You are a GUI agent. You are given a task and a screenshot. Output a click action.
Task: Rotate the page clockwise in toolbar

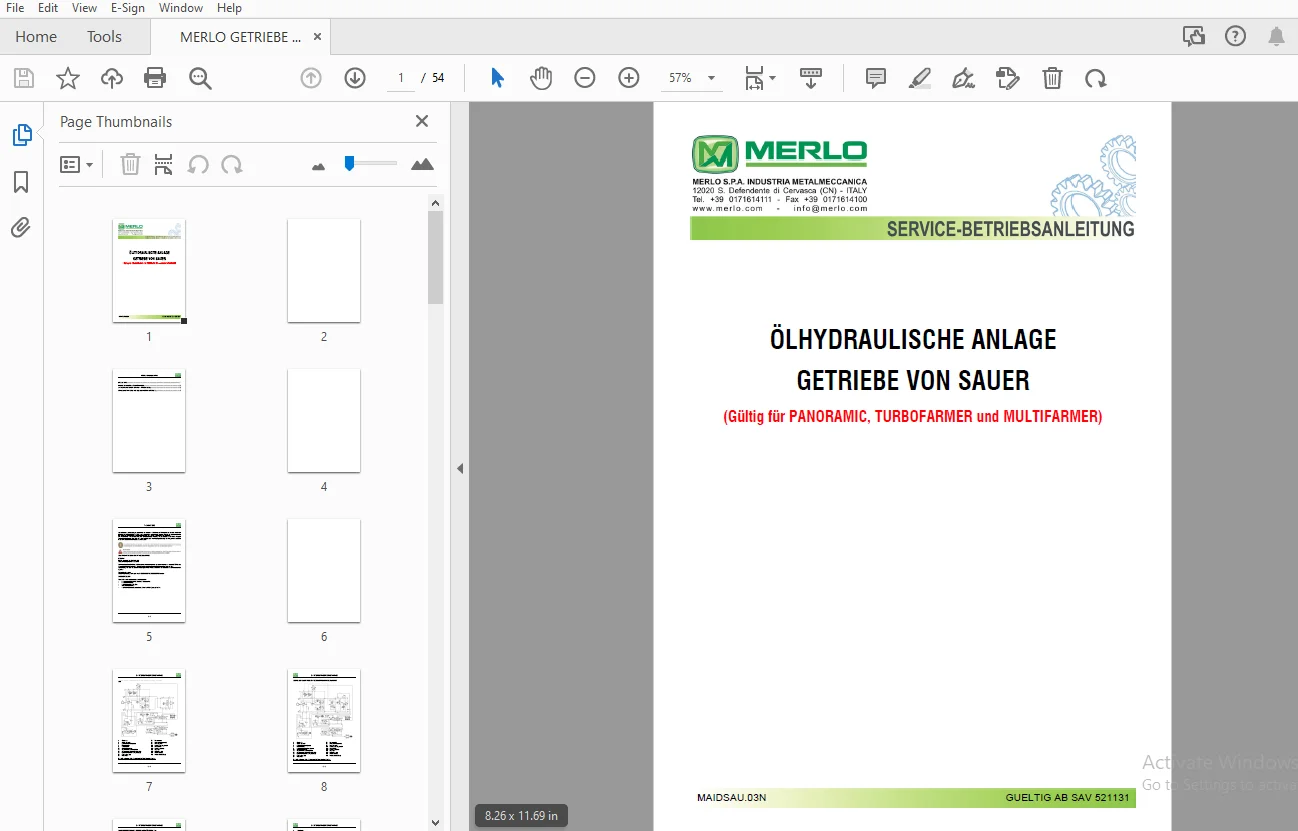click(x=1096, y=78)
